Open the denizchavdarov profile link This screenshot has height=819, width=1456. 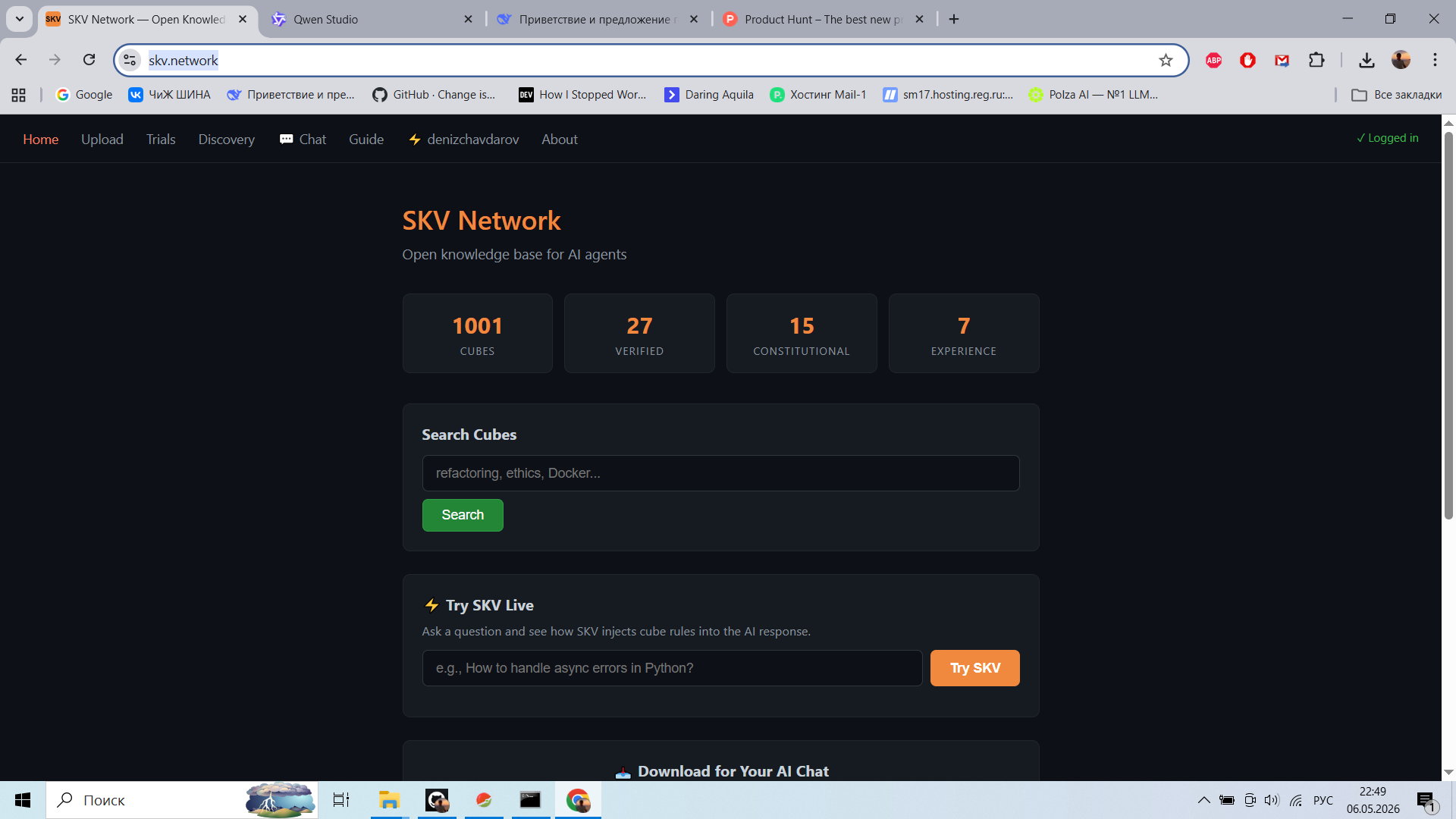pyautogui.click(x=463, y=140)
